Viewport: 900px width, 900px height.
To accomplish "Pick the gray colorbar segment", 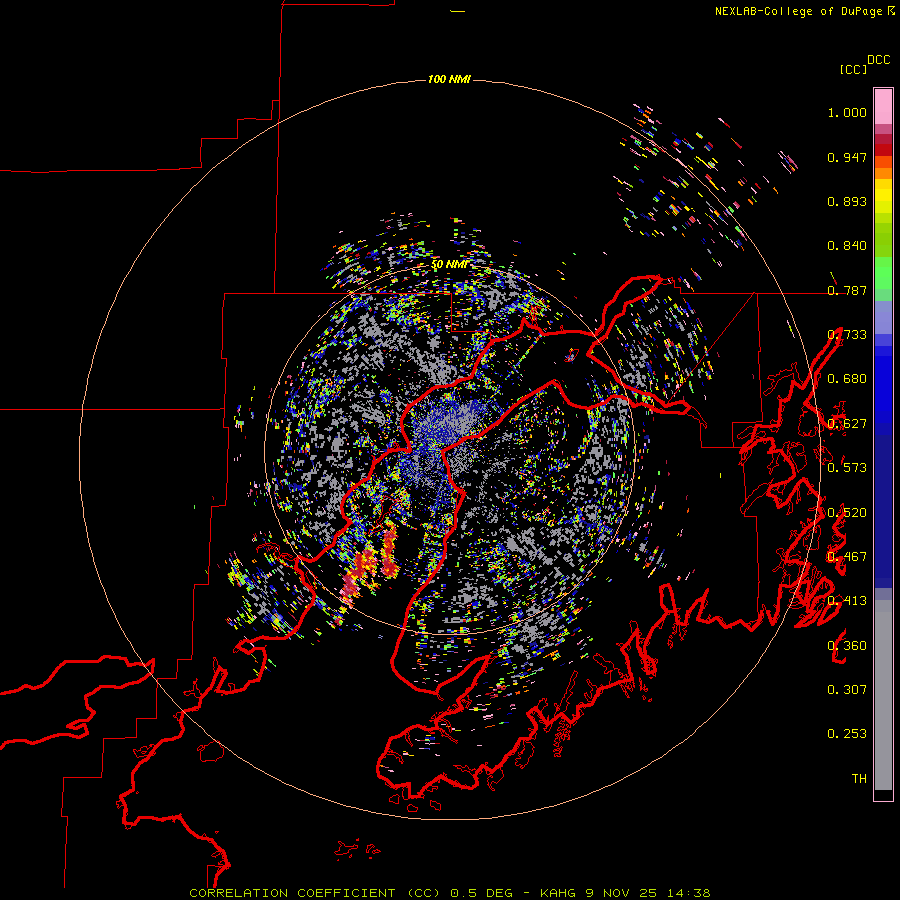I will (883, 695).
